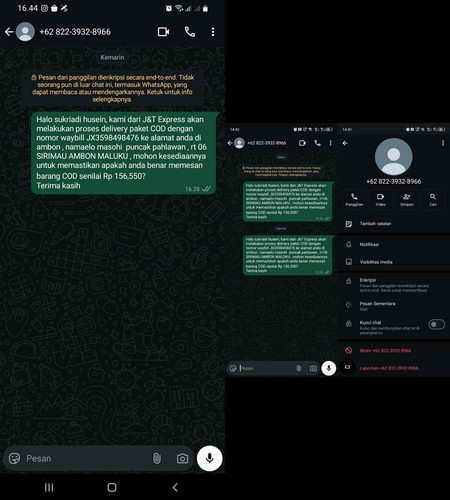Open profile avatar in small middle chat header
Screen dimensions: 450x500
tap(239, 143)
